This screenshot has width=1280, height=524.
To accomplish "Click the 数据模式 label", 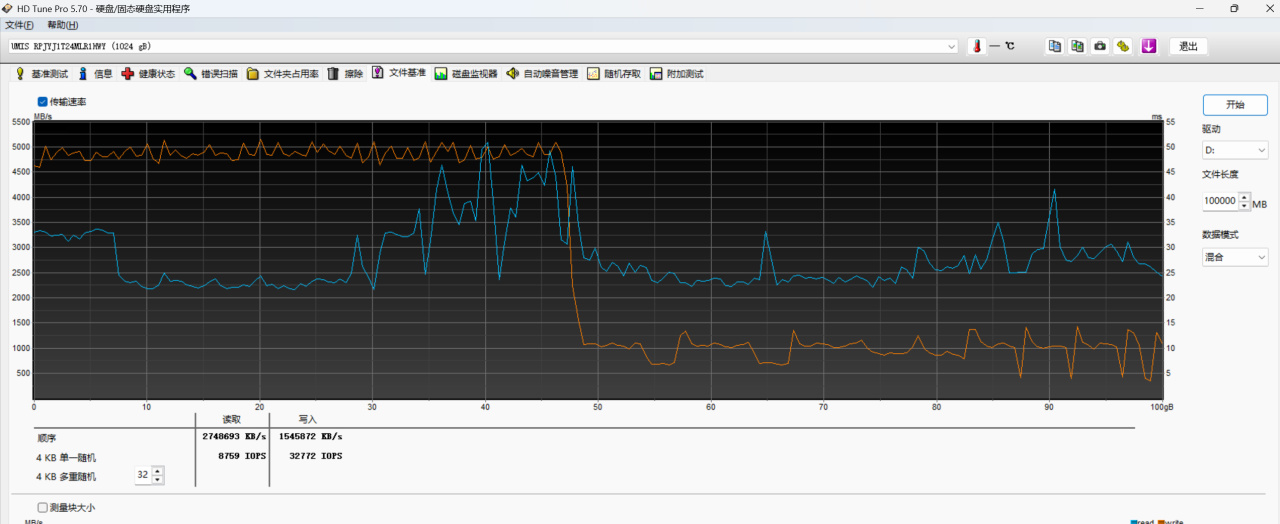I will click(1220, 235).
